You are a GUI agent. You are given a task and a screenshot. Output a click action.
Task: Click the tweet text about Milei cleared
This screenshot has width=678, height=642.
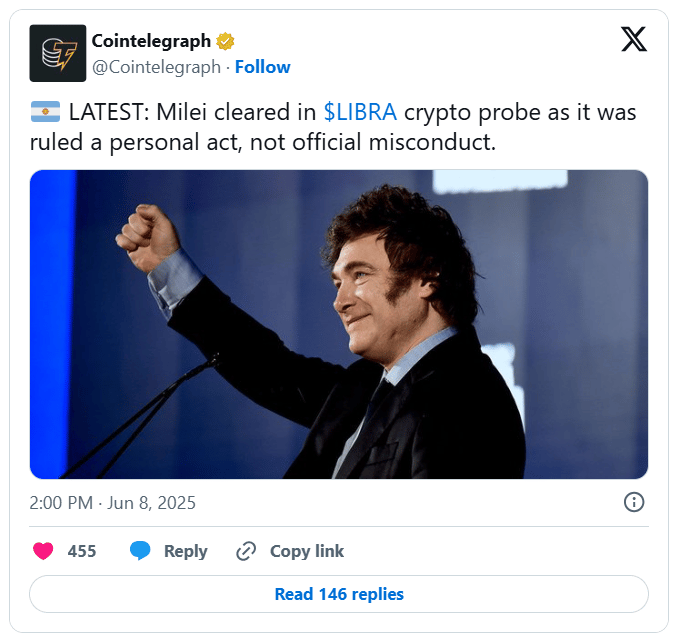pyautogui.click(x=333, y=127)
